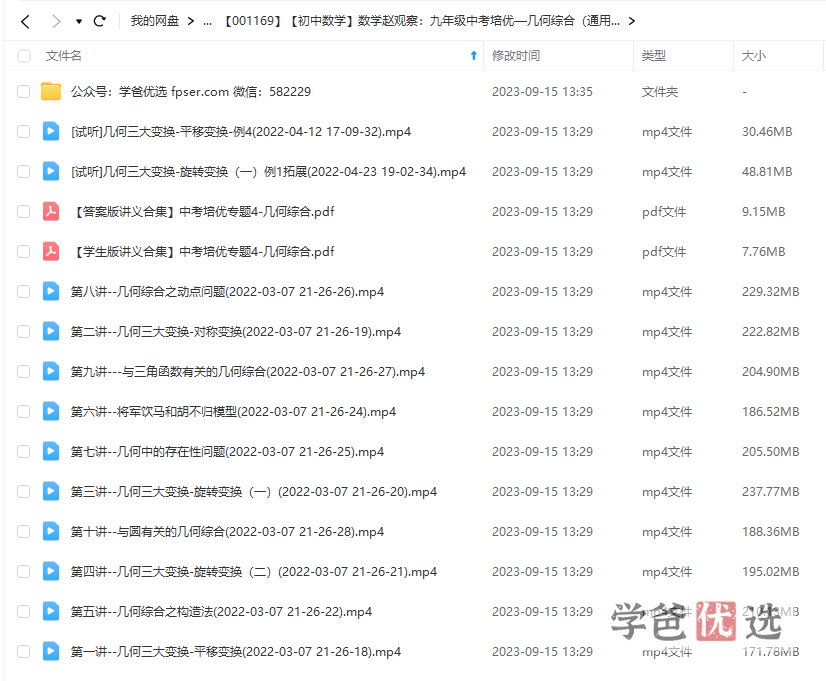Open file 第八讲--几何综合之动点问题
826x681 pixels.
pos(227,292)
